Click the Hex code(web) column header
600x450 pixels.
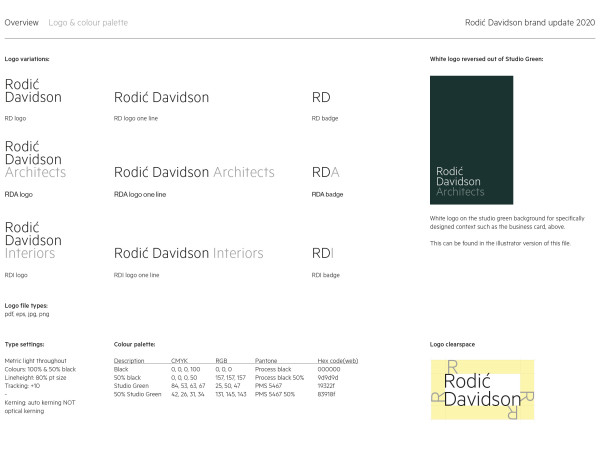click(x=336, y=360)
